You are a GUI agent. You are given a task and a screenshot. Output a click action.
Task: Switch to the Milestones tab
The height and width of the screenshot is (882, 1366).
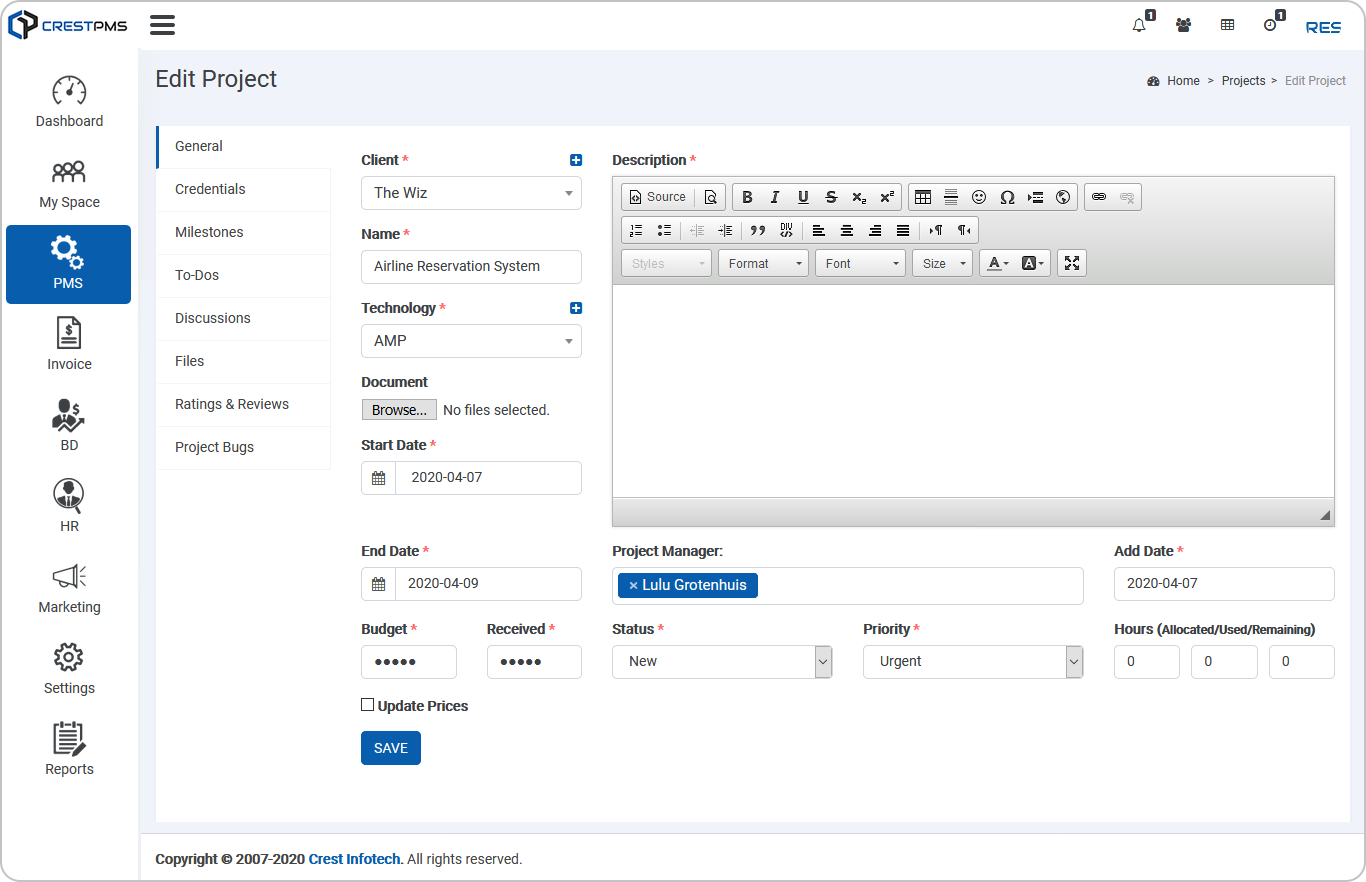tap(209, 232)
